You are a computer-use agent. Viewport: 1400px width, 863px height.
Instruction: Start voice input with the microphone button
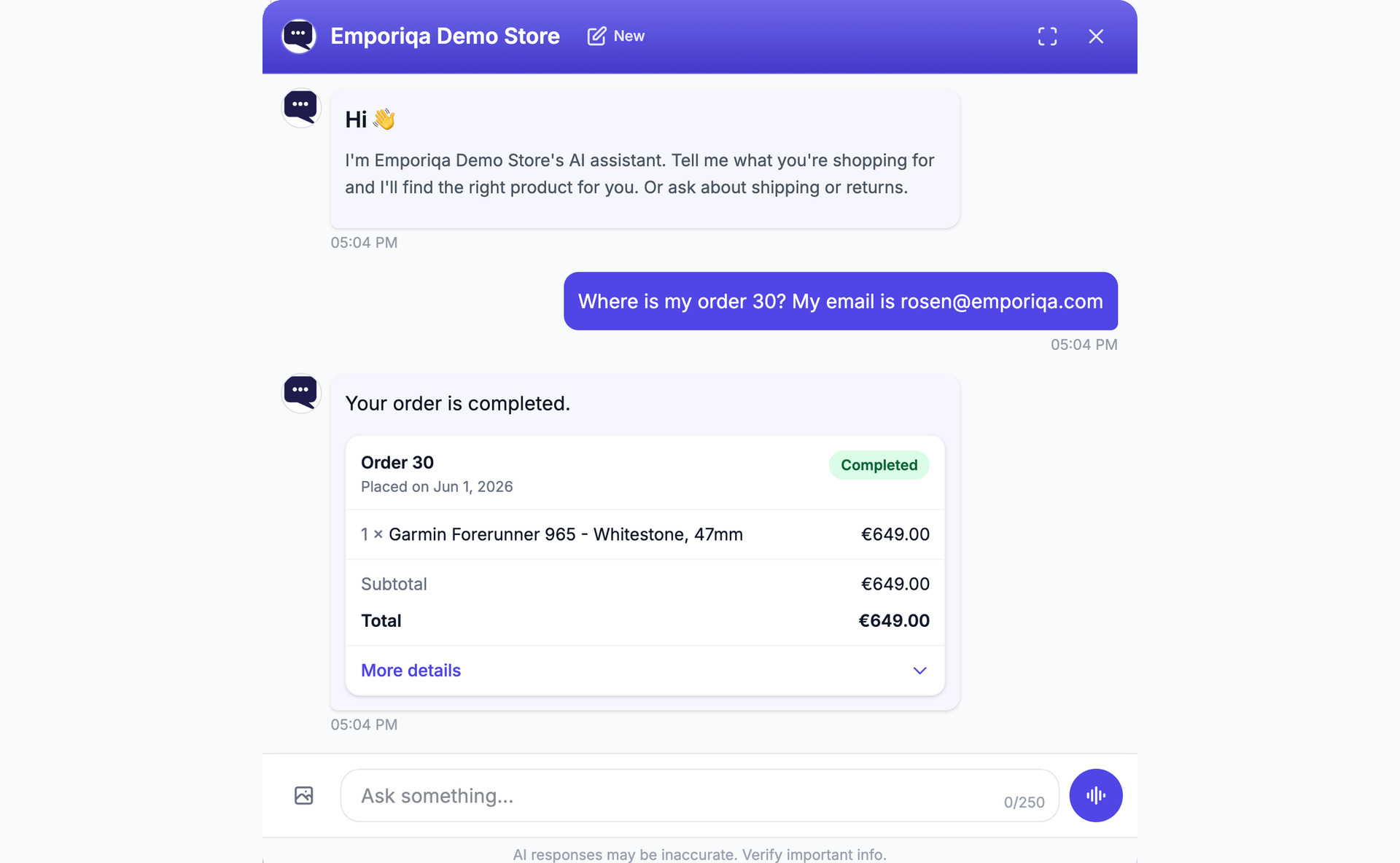point(1095,795)
